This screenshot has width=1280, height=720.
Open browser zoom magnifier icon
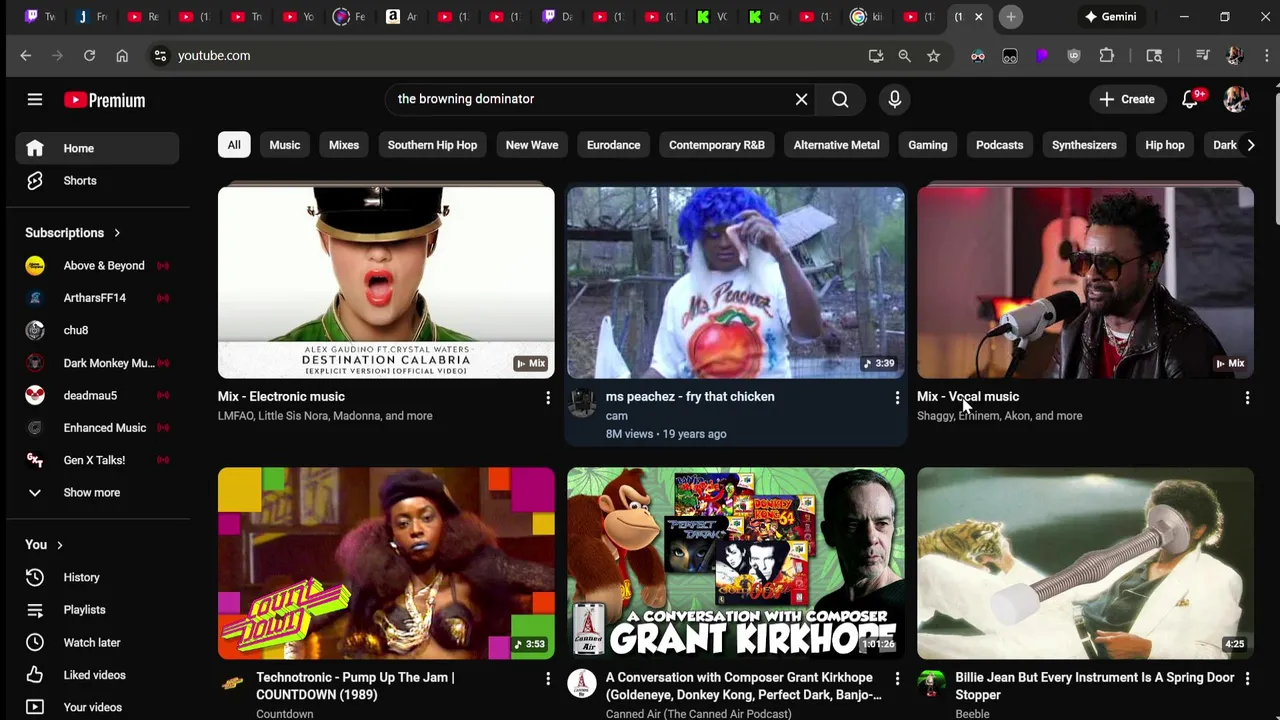(x=904, y=56)
